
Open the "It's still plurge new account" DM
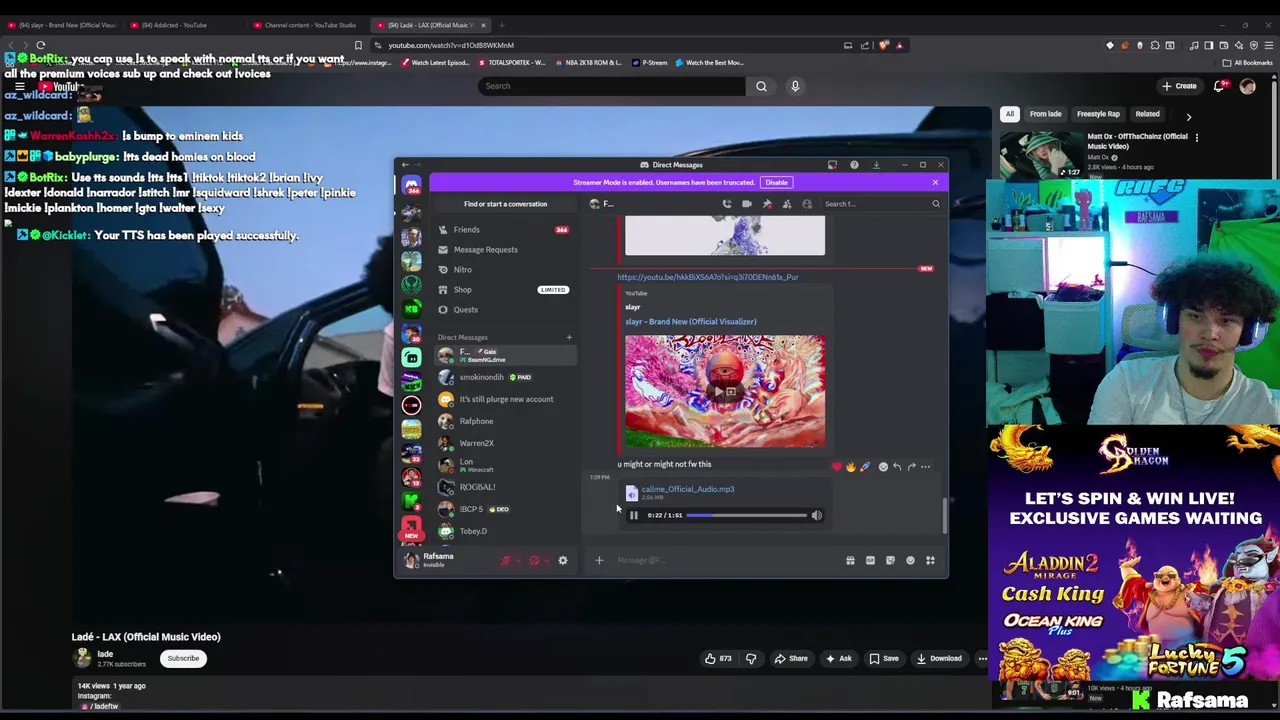pyautogui.click(x=505, y=399)
